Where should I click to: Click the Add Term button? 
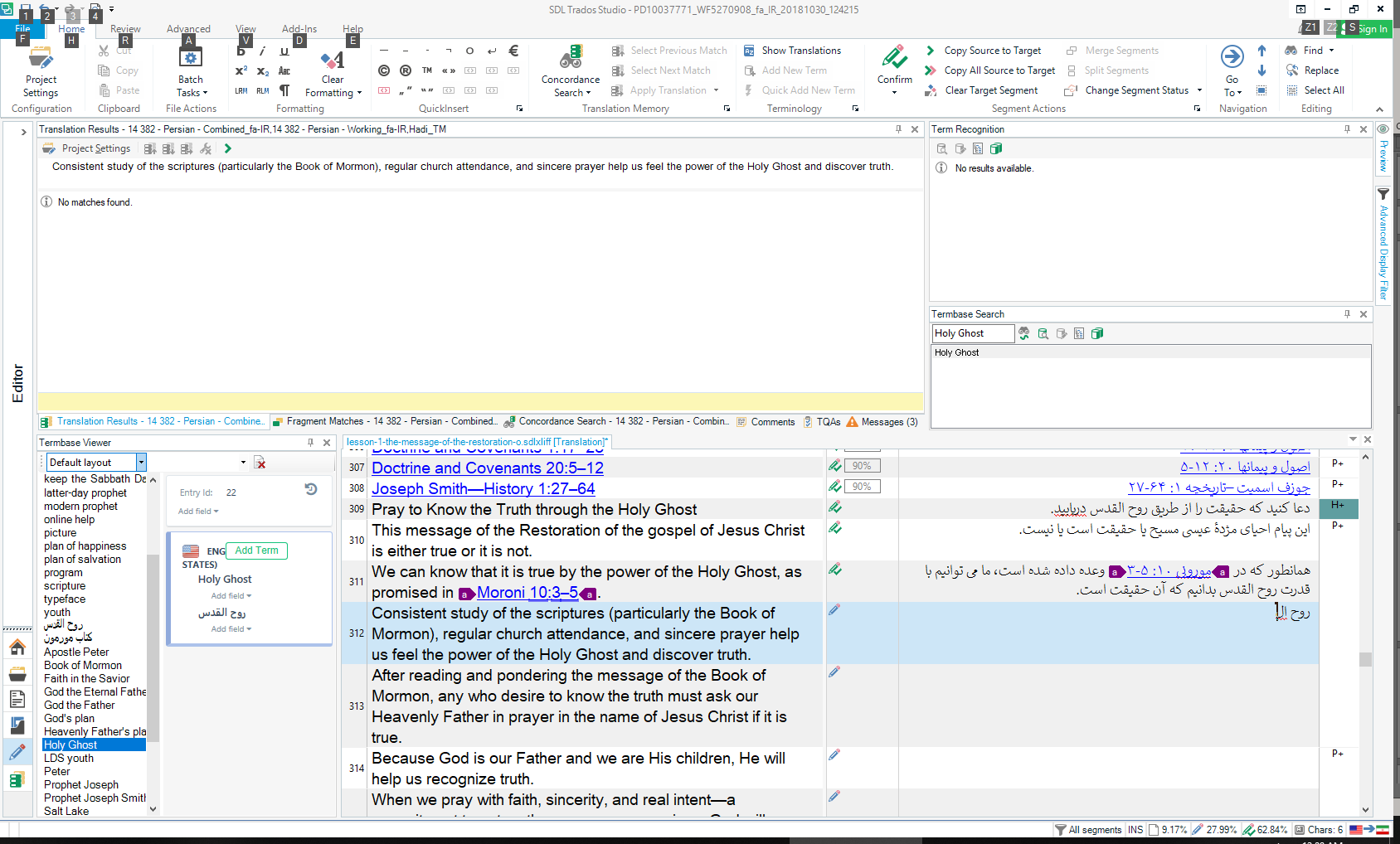[x=256, y=551]
